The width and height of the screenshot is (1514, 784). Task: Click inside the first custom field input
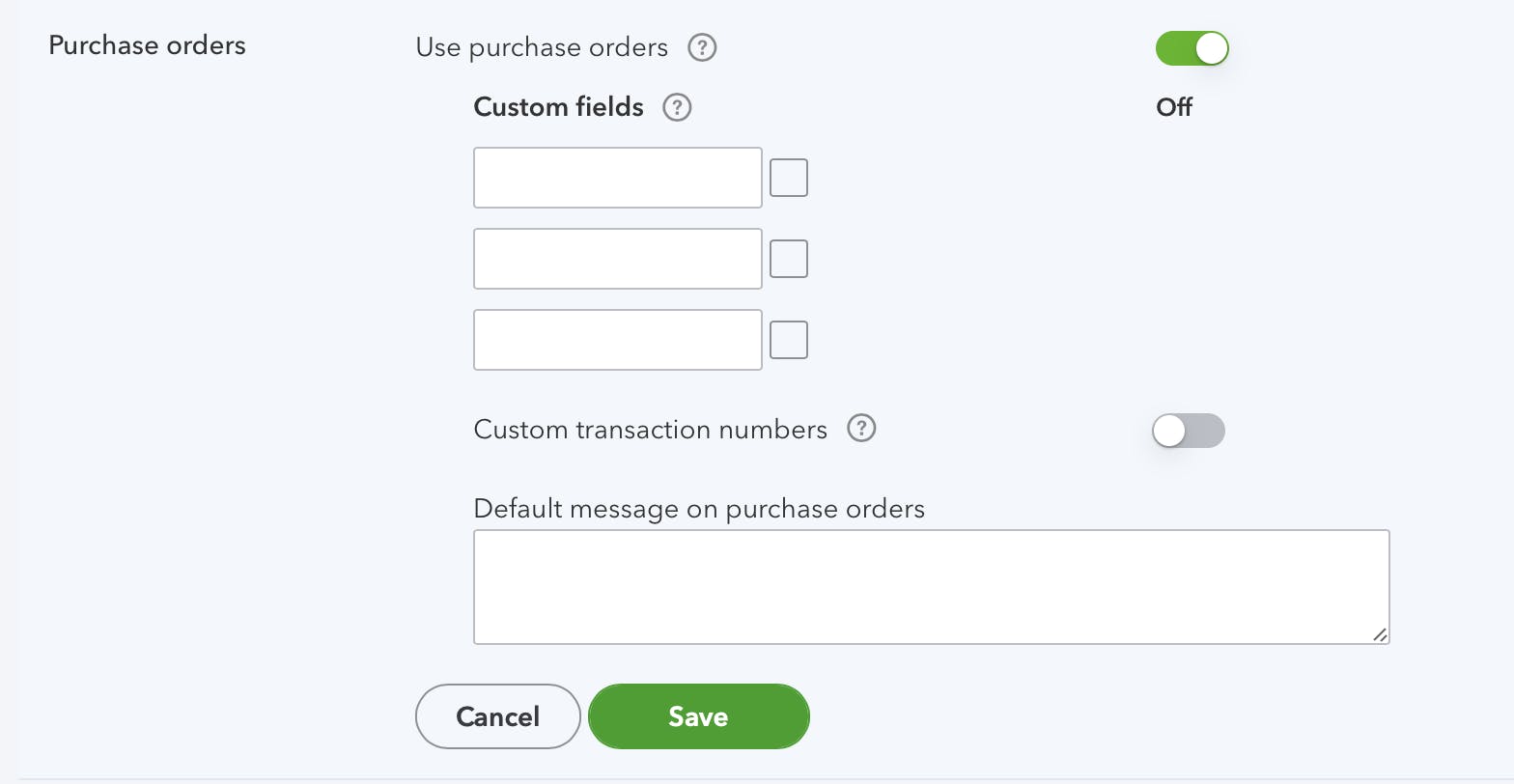[617, 178]
